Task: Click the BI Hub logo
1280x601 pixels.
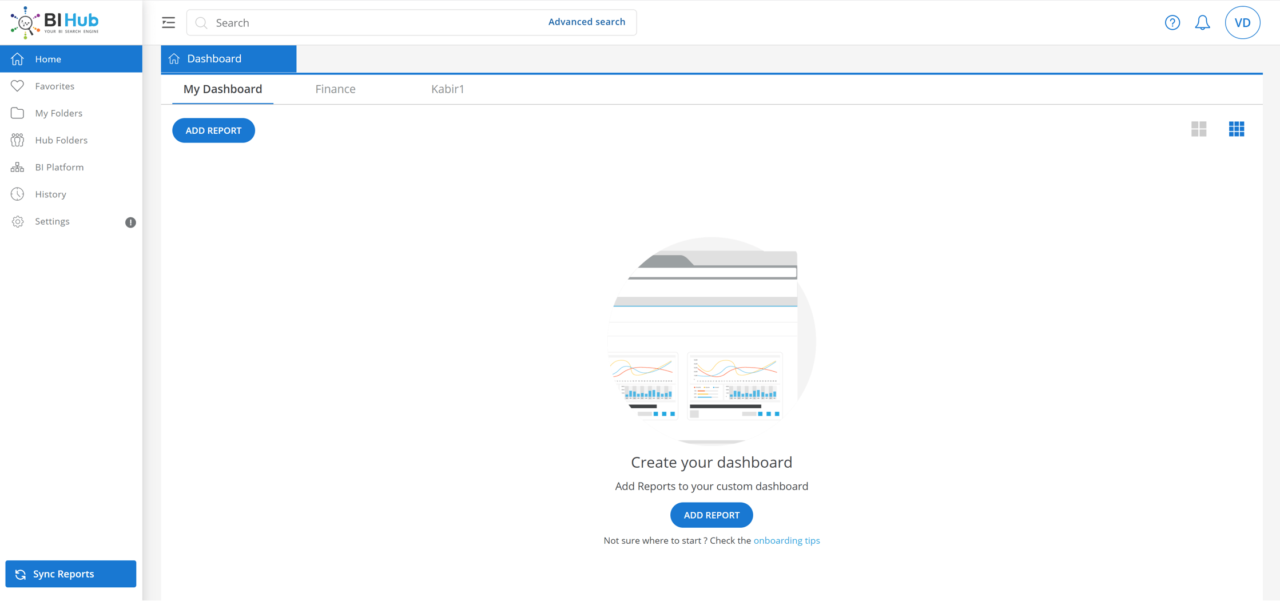Action: (55, 23)
